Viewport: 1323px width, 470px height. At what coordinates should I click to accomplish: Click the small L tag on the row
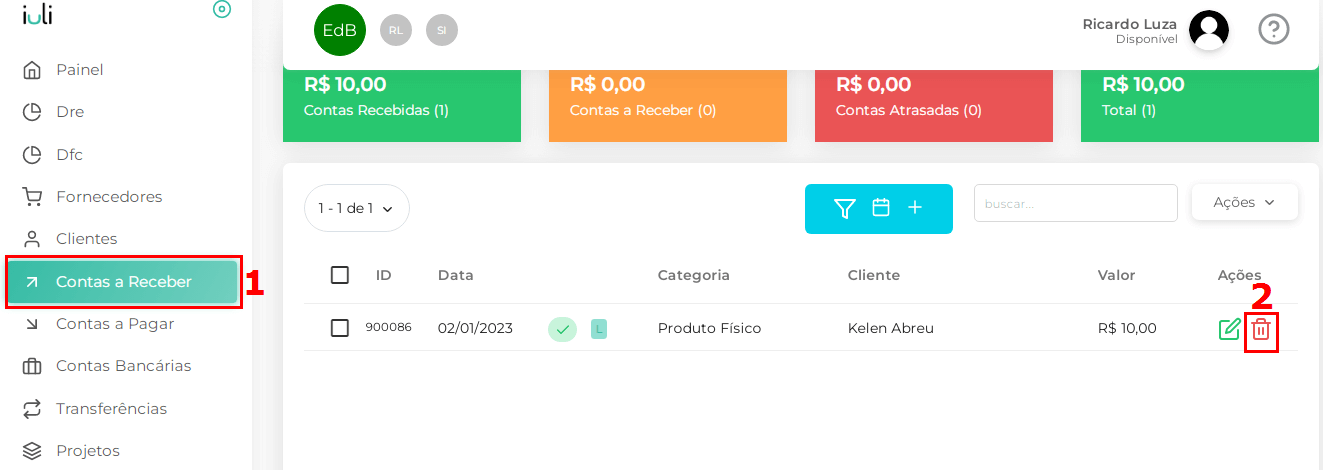click(599, 328)
